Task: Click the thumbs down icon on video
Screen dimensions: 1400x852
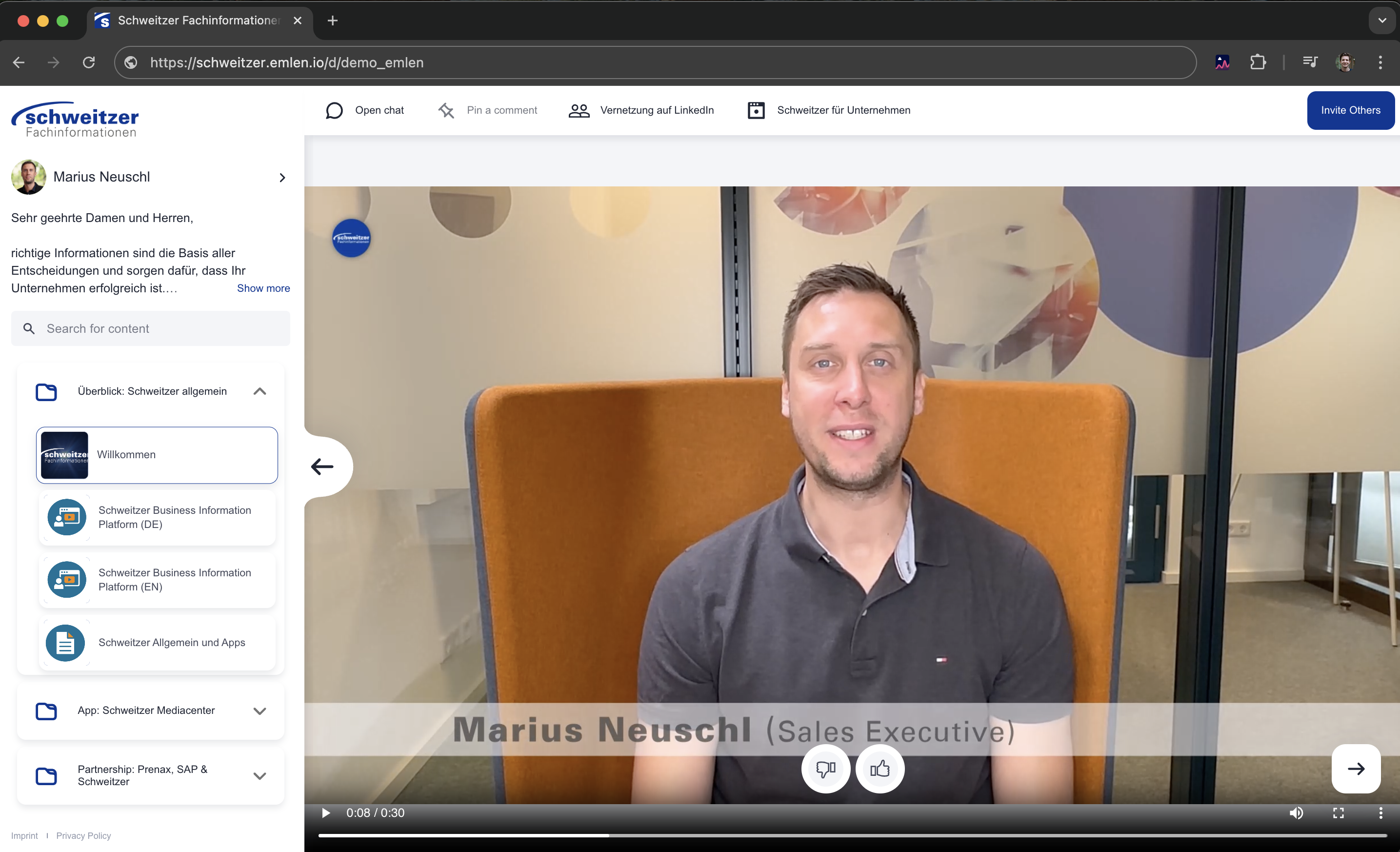Action: tap(825, 769)
